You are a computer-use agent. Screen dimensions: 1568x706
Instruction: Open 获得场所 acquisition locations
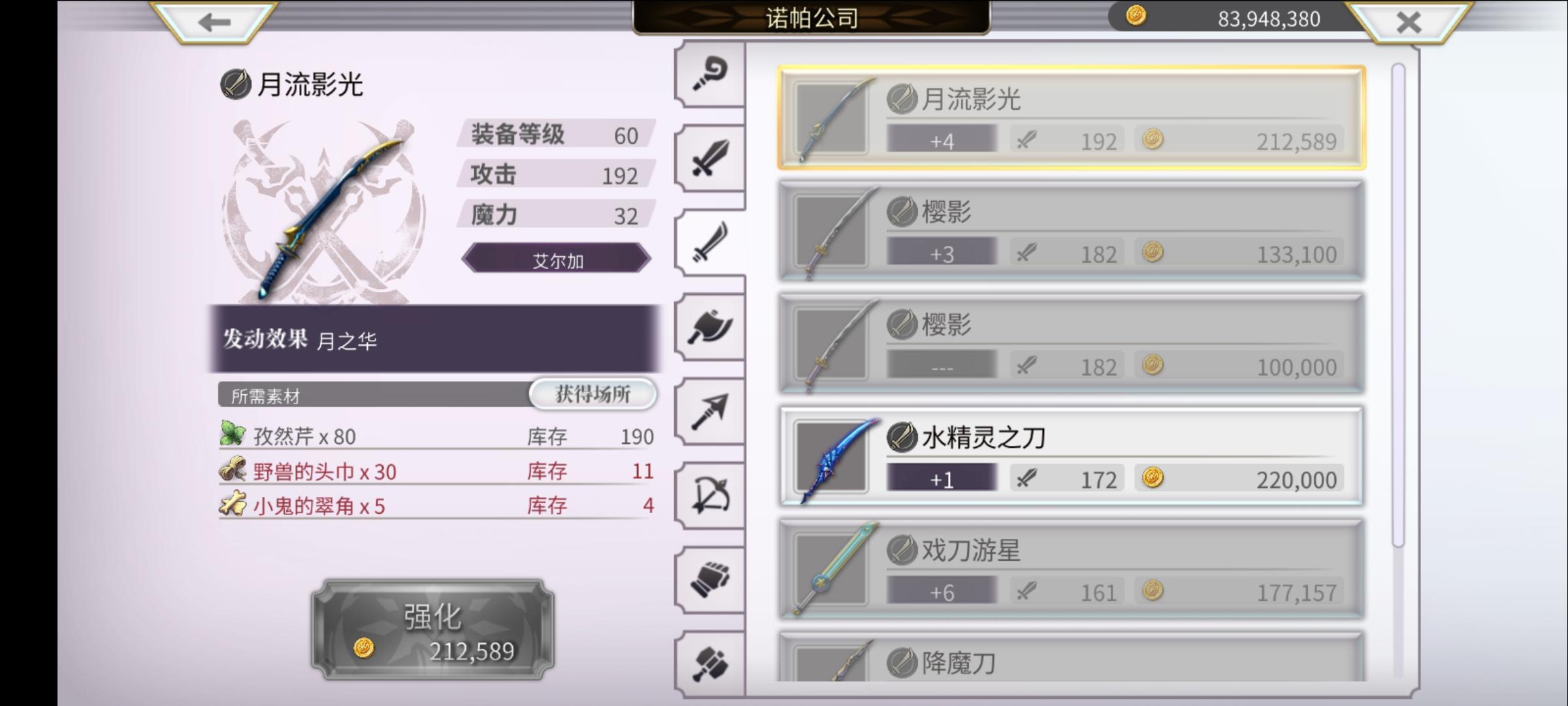(593, 394)
